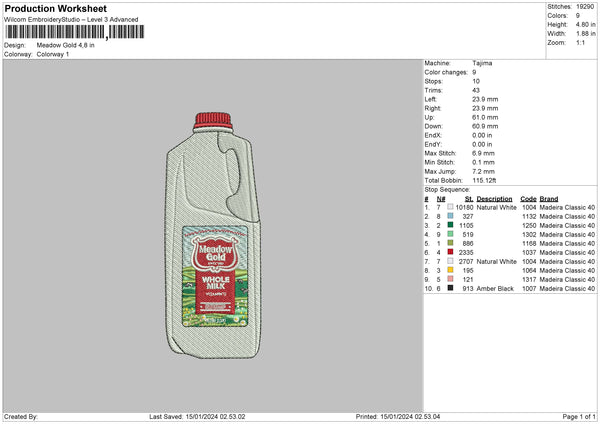The width and height of the screenshot is (600, 424).
Task: Select stitch count '1105' in stop 3
Action: (466, 225)
